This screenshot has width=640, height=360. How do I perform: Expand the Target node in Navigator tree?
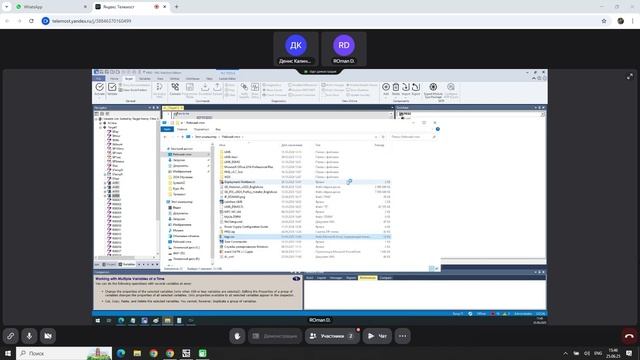coord(100,127)
